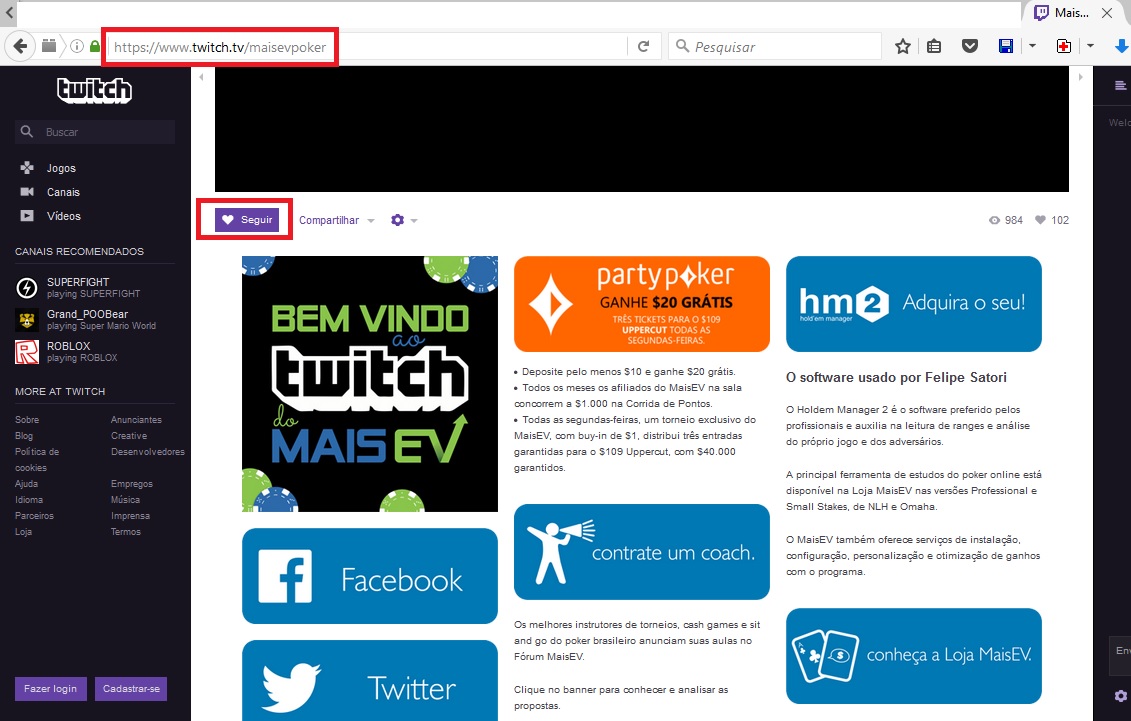The image size is (1131, 721).
Task: Open downloads with the blue arrow icon
Action: [1122, 46]
